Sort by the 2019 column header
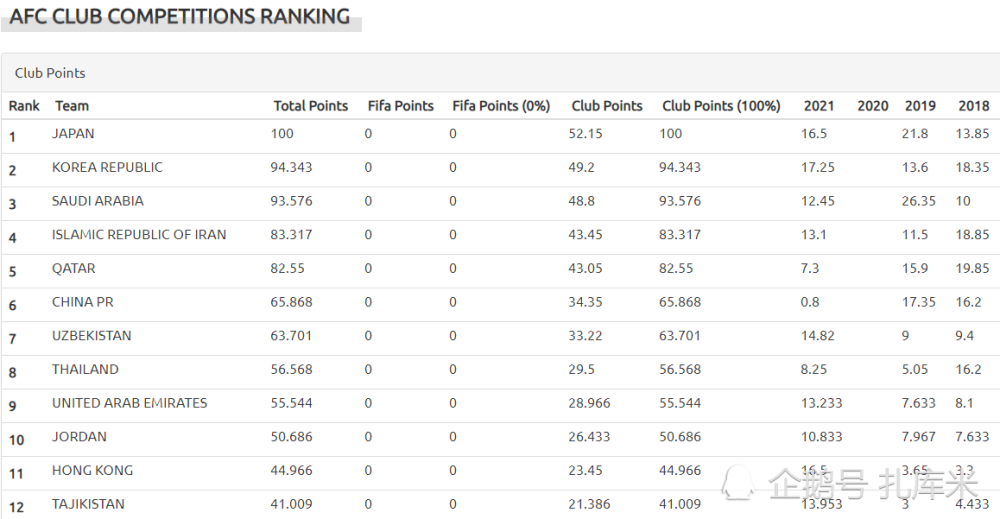Screen dimensions: 1000x519 [x=920, y=106]
